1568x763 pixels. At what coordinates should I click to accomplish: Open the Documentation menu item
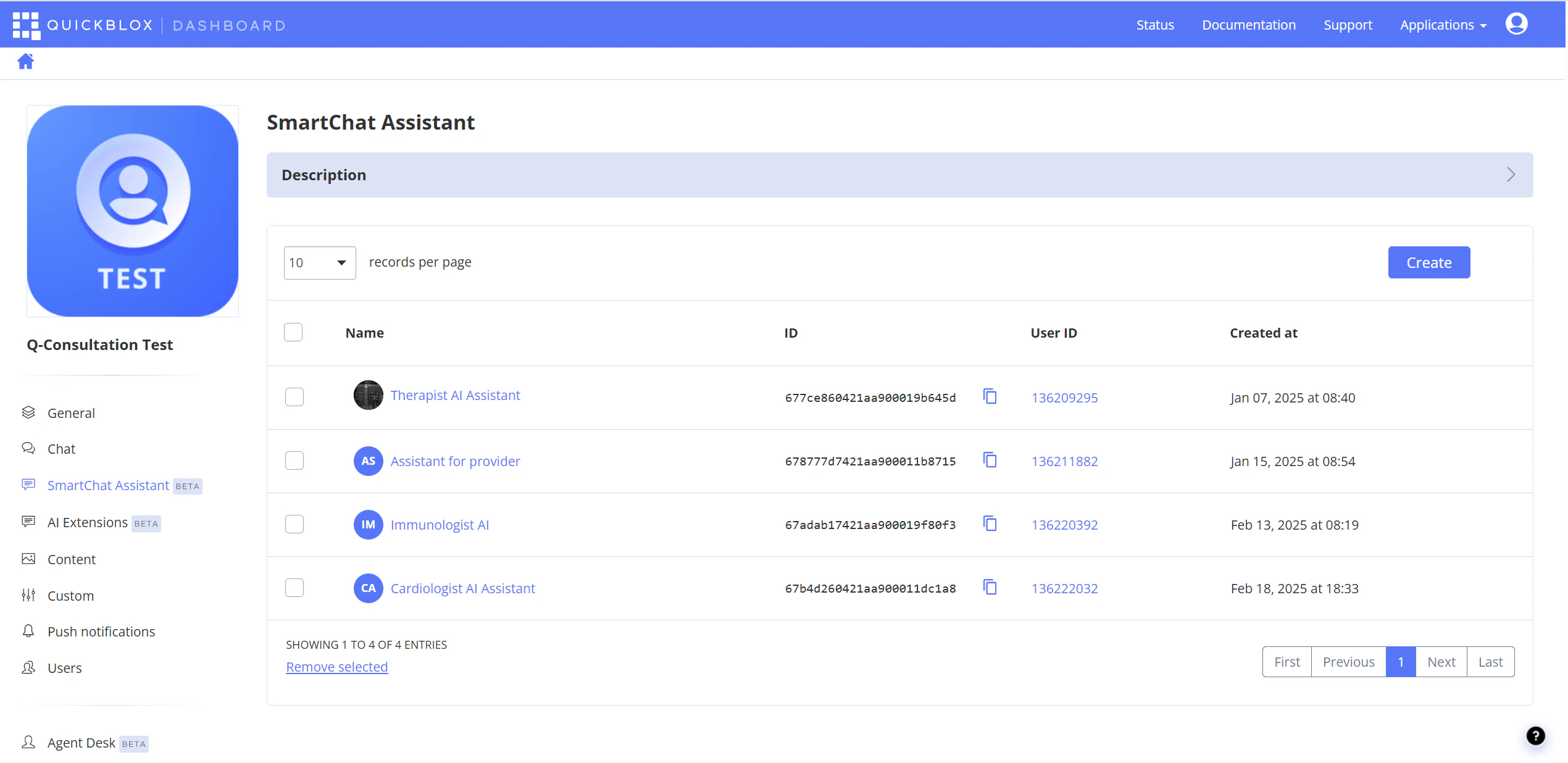[x=1248, y=25]
